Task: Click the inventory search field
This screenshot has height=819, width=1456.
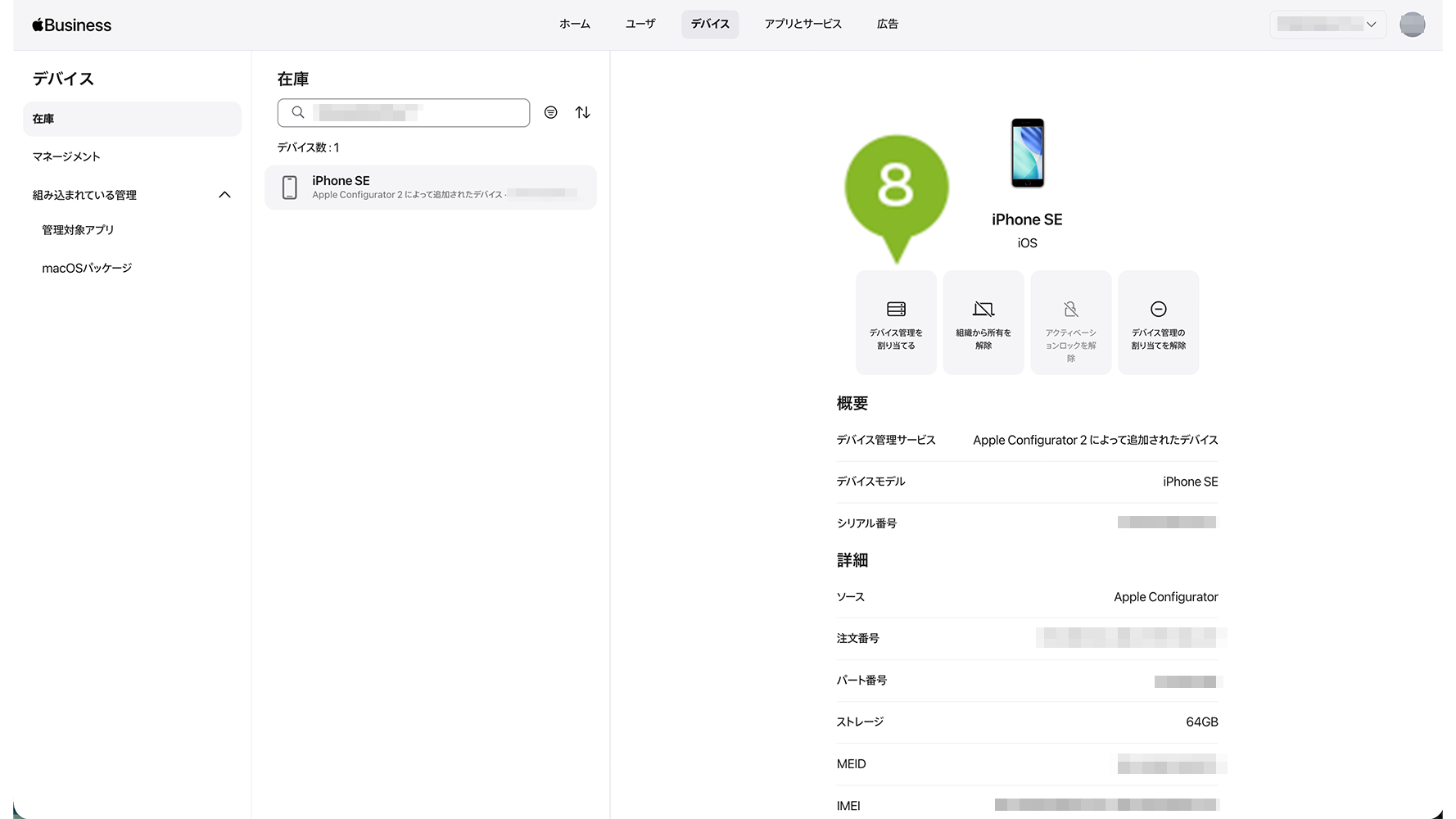Action: 403,112
